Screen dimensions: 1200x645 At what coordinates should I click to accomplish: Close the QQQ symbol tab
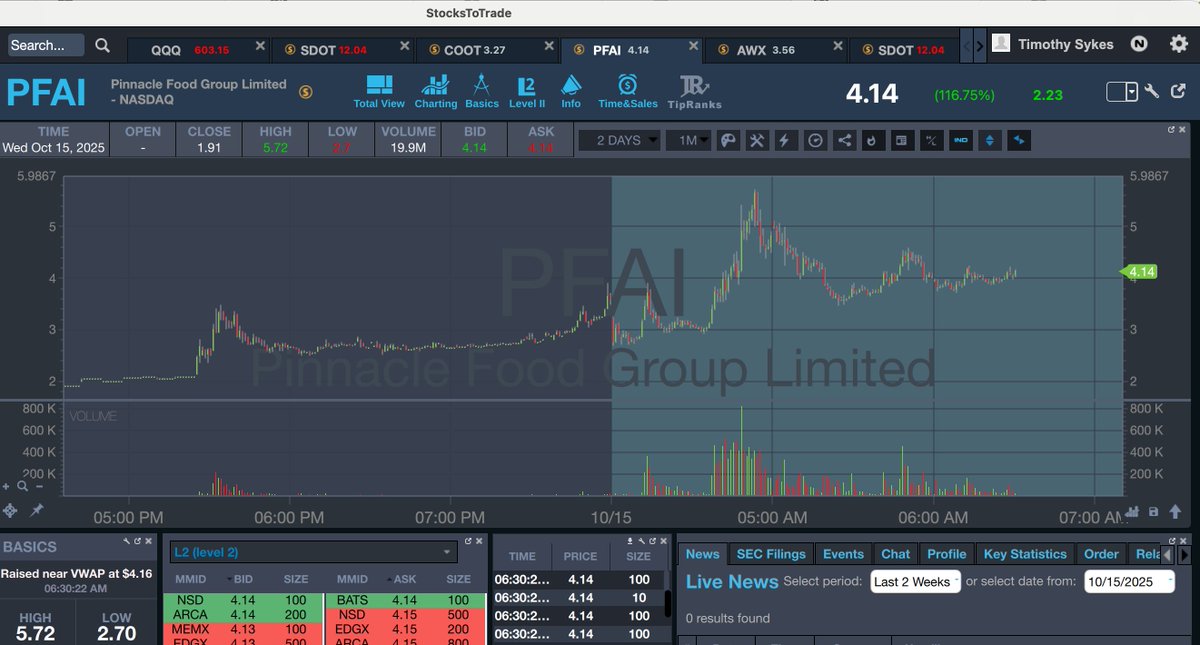[x=260, y=46]
